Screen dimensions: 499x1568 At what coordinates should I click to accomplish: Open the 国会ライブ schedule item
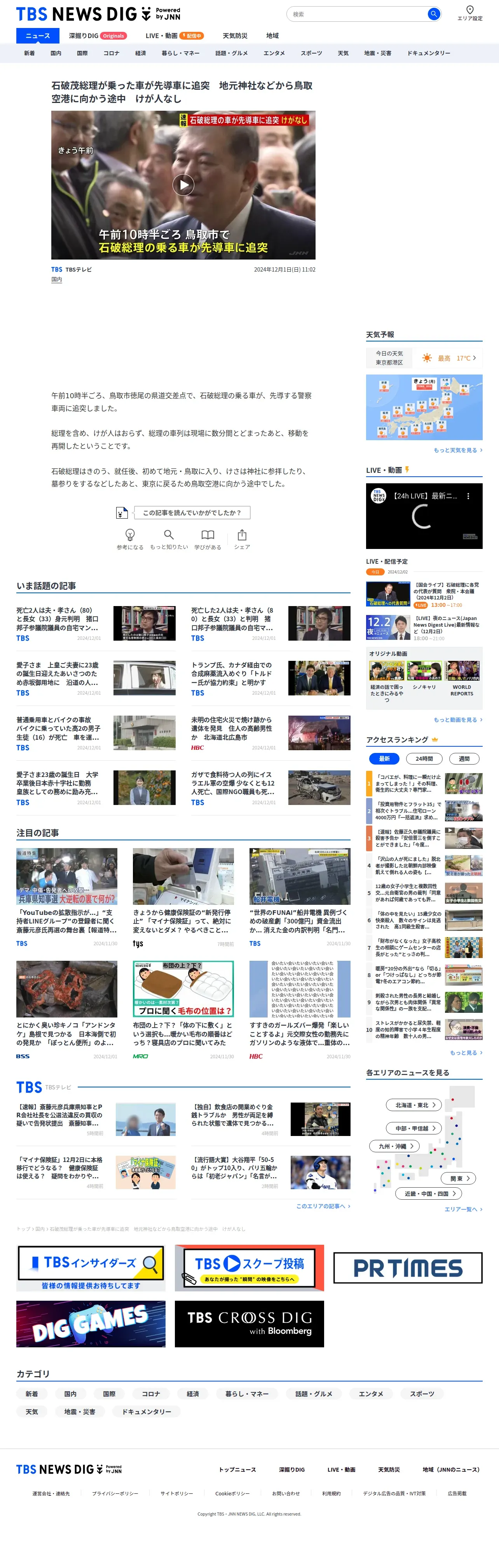pyautogui.click(x=424, y=595)
